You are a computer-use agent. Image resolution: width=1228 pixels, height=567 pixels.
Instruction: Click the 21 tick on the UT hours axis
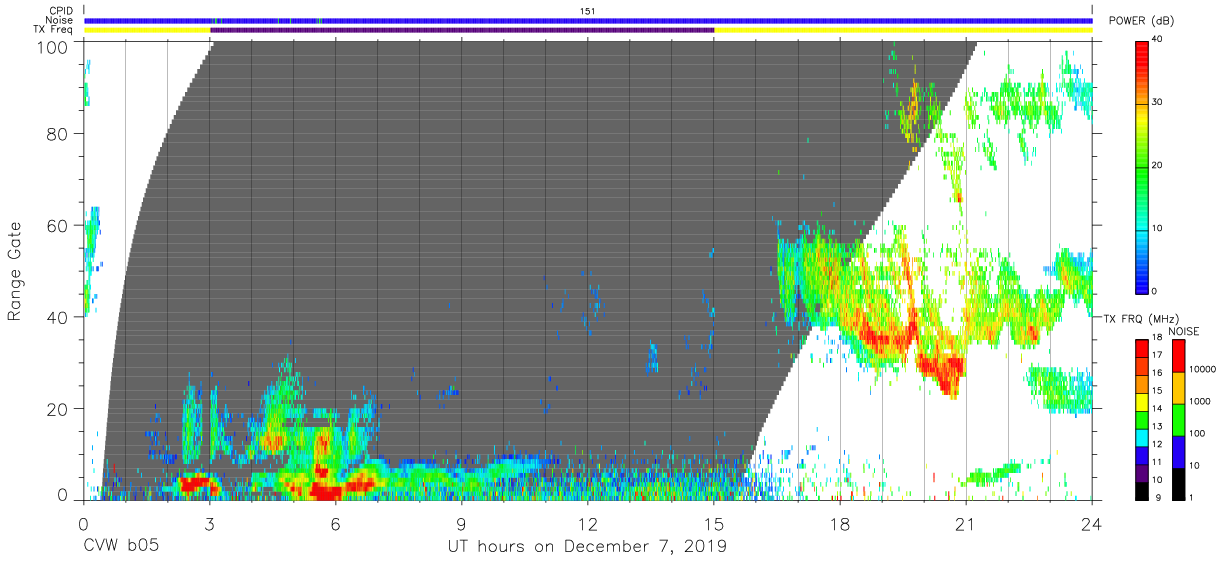pos(966,522)
